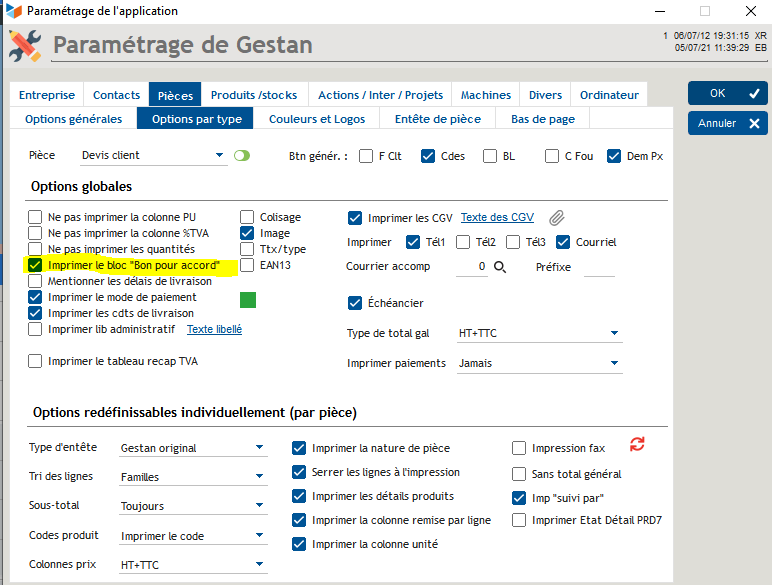Click the Préfixe input field
772x585 pixels.
[x=599, y=267]
